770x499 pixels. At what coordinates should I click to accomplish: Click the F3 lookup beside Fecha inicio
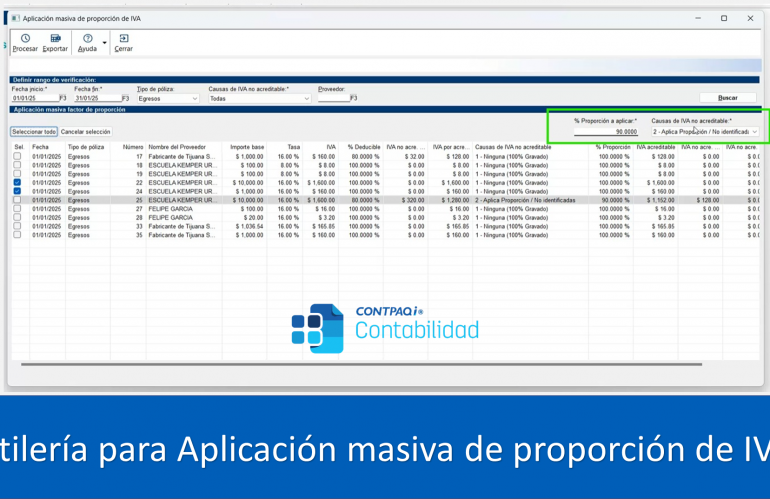tap(63, 99)
